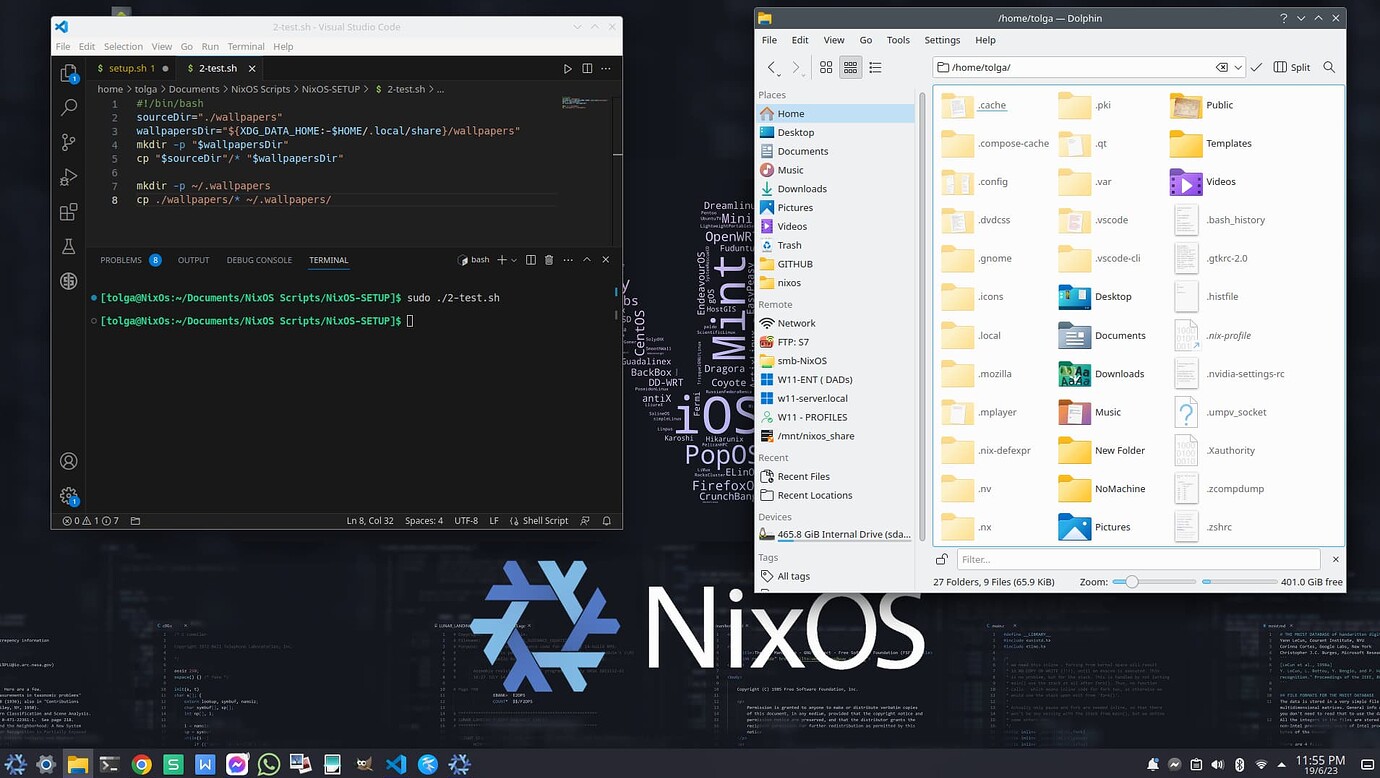Viewport: 1380px width, 778px height.
Task: Run the 2-test.sh script via the play button
Action: [x=568, y=68]
